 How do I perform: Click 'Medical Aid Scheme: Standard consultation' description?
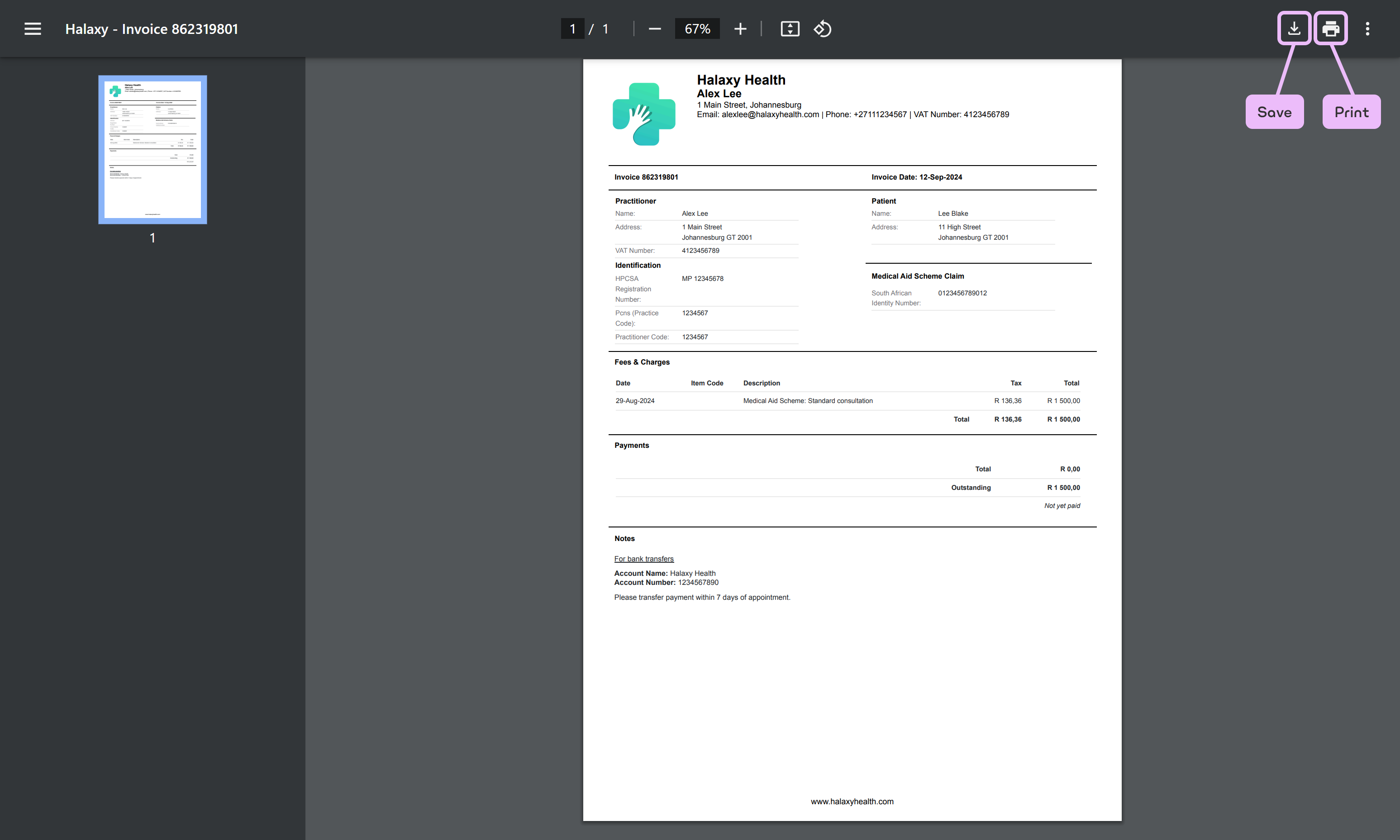808,401
